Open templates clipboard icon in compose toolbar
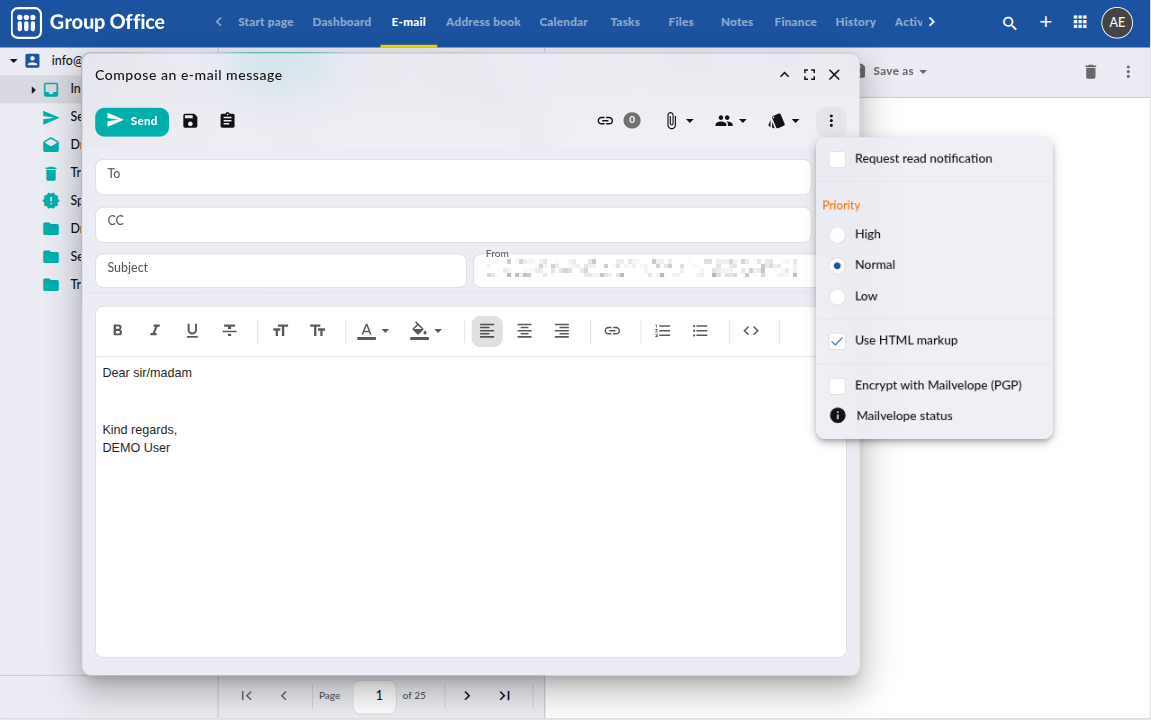The image size is (1151, 720). coord(228,121)
